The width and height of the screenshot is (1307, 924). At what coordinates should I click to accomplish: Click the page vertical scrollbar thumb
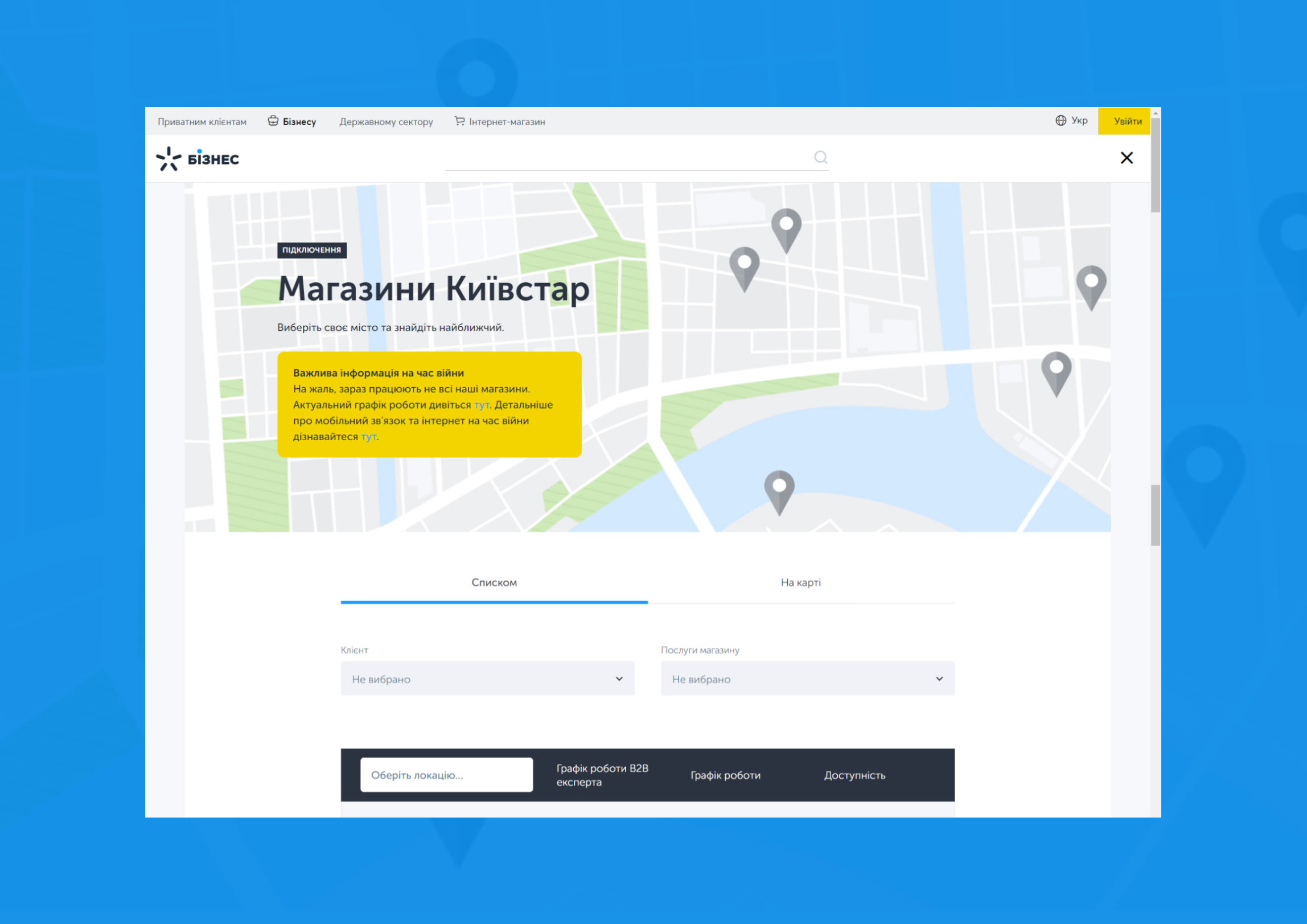tap(1155, 165)
